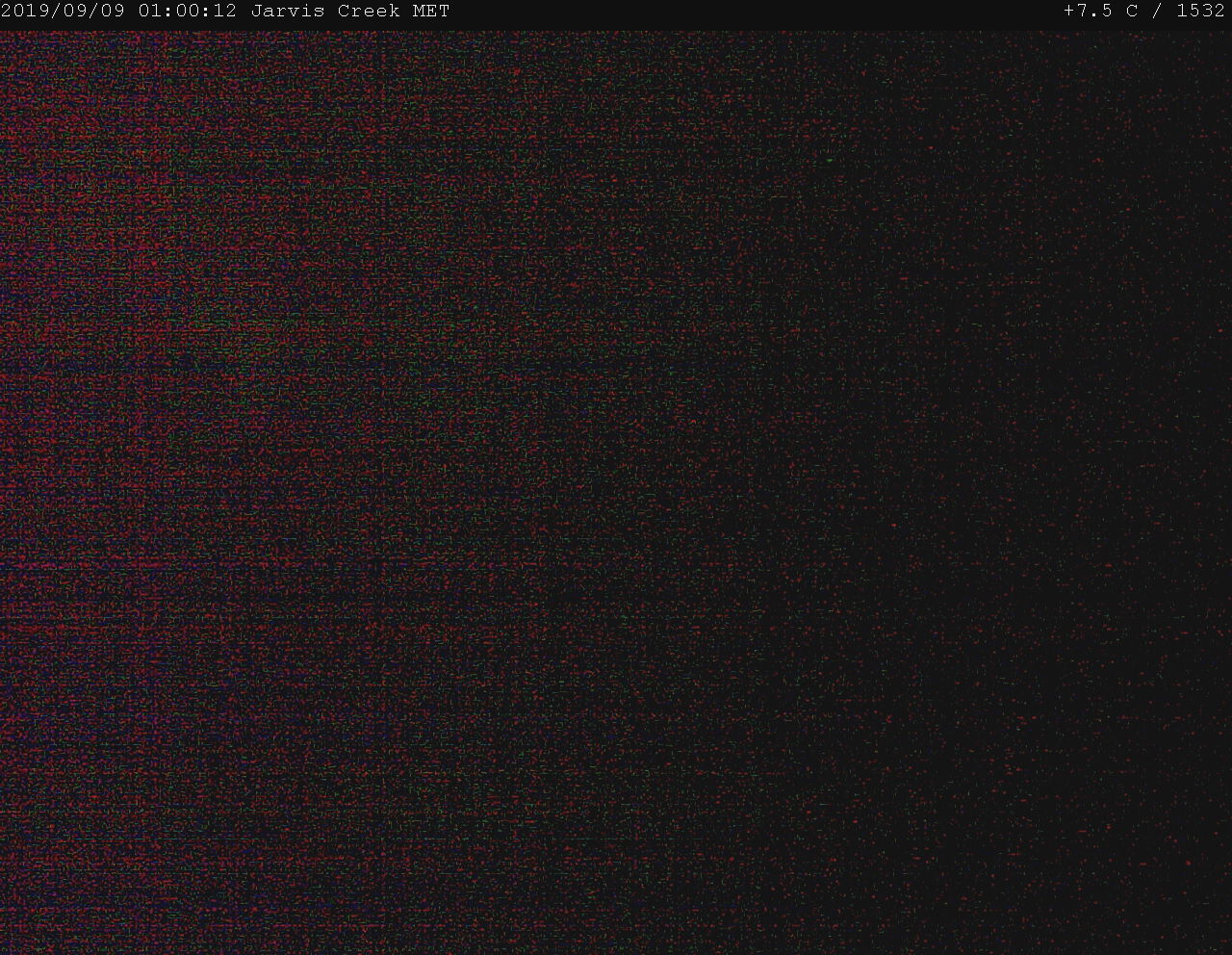Click the year 2019 in the timestamp
The width and height of the screenshot is (1232, 955).
[x=25, y=12]
